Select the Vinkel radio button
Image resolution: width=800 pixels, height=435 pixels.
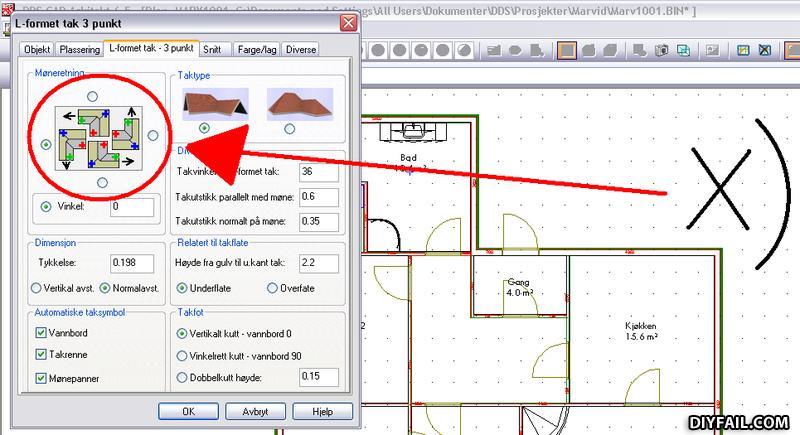point(46,207)
